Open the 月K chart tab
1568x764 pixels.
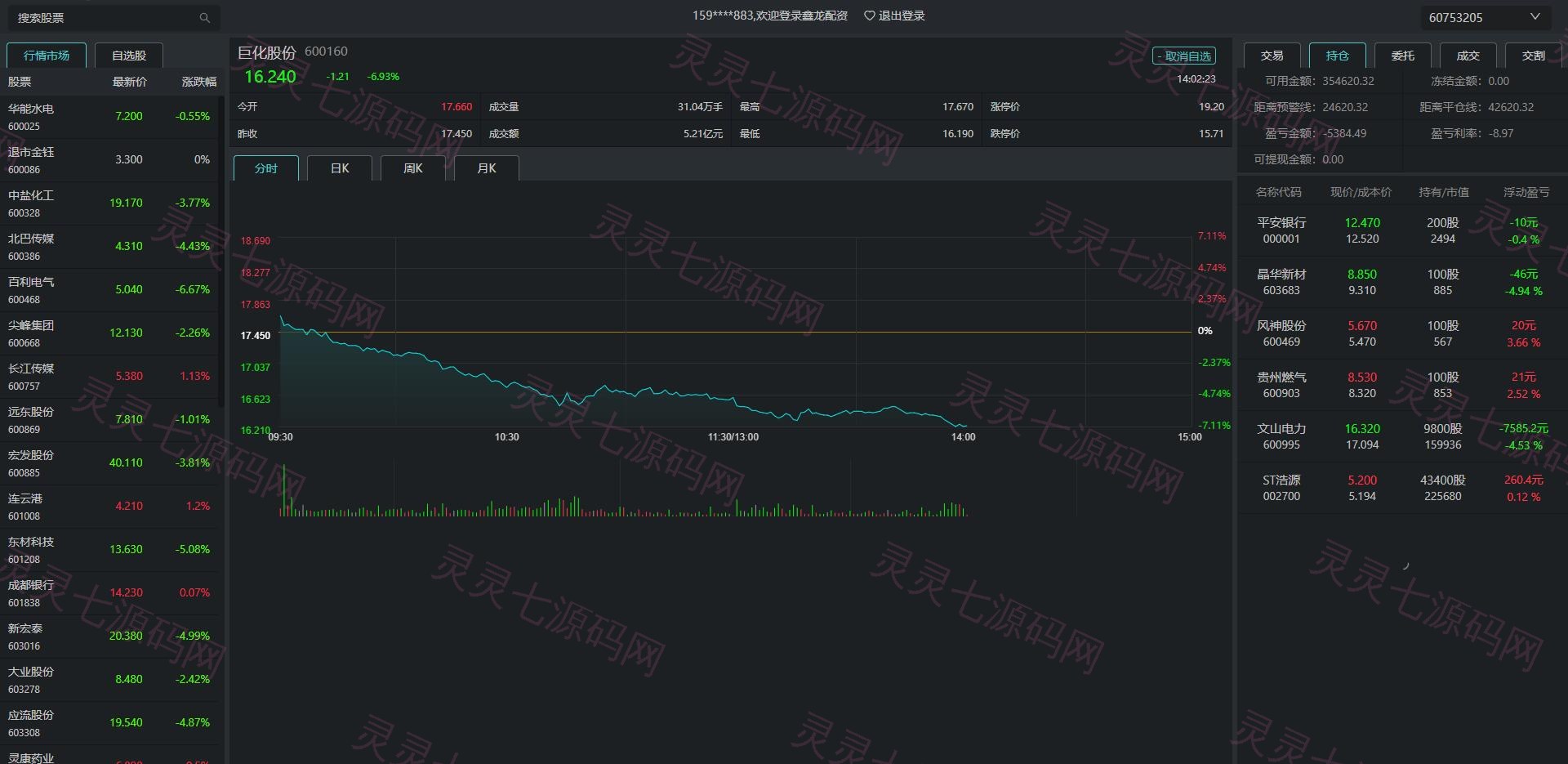click(x=487, y=168)
